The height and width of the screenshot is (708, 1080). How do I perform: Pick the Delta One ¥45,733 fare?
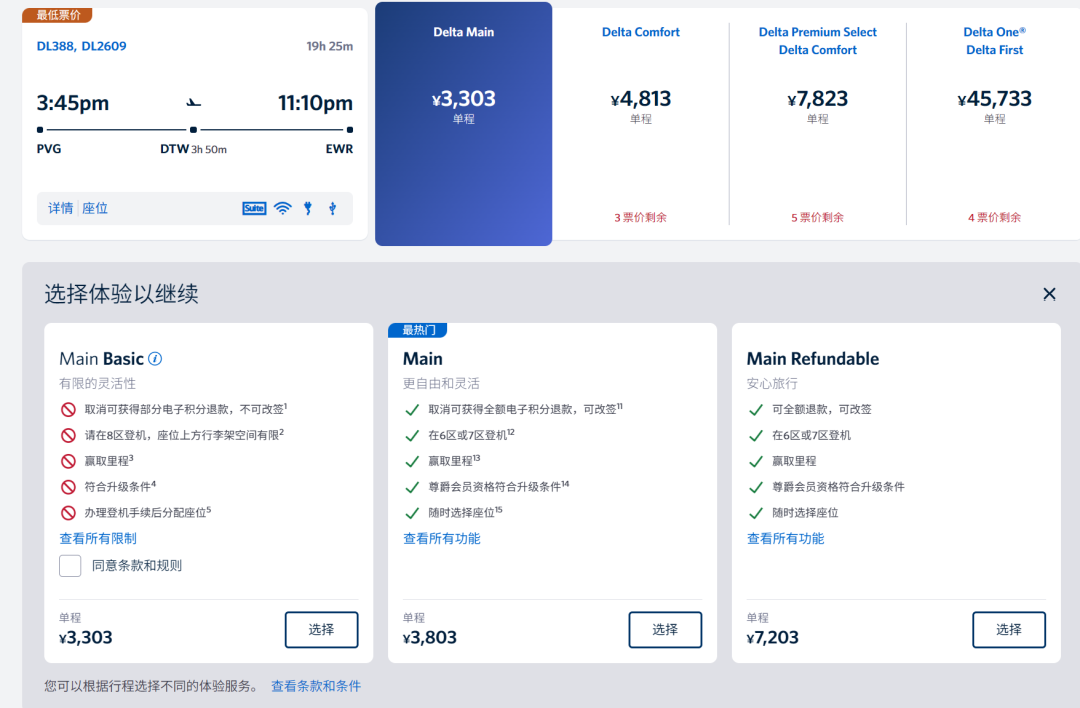point(995,124)
